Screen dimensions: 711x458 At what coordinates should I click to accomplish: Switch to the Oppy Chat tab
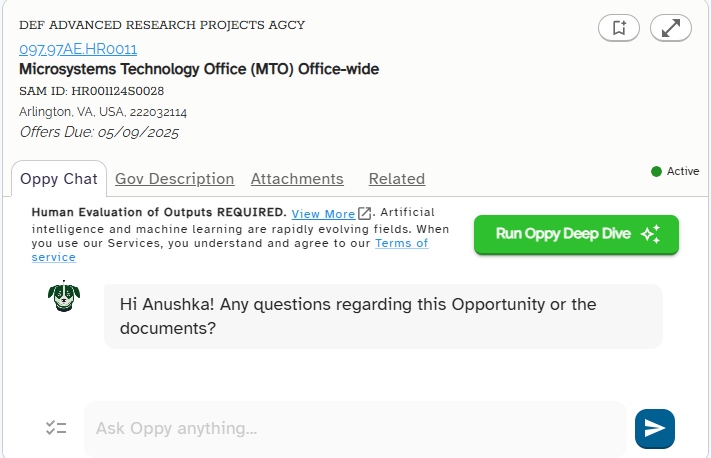pos(59,179)
